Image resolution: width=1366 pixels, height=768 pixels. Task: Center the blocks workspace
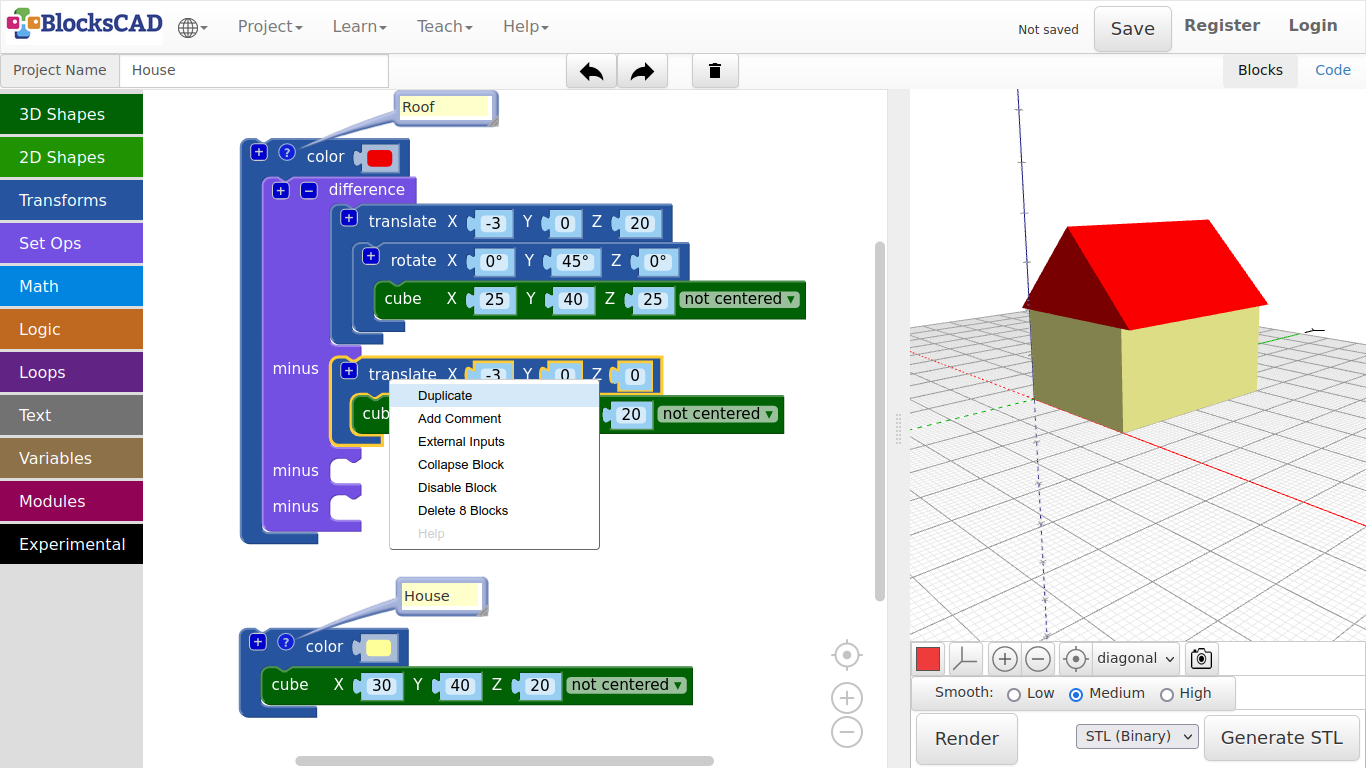click(847, 655)
